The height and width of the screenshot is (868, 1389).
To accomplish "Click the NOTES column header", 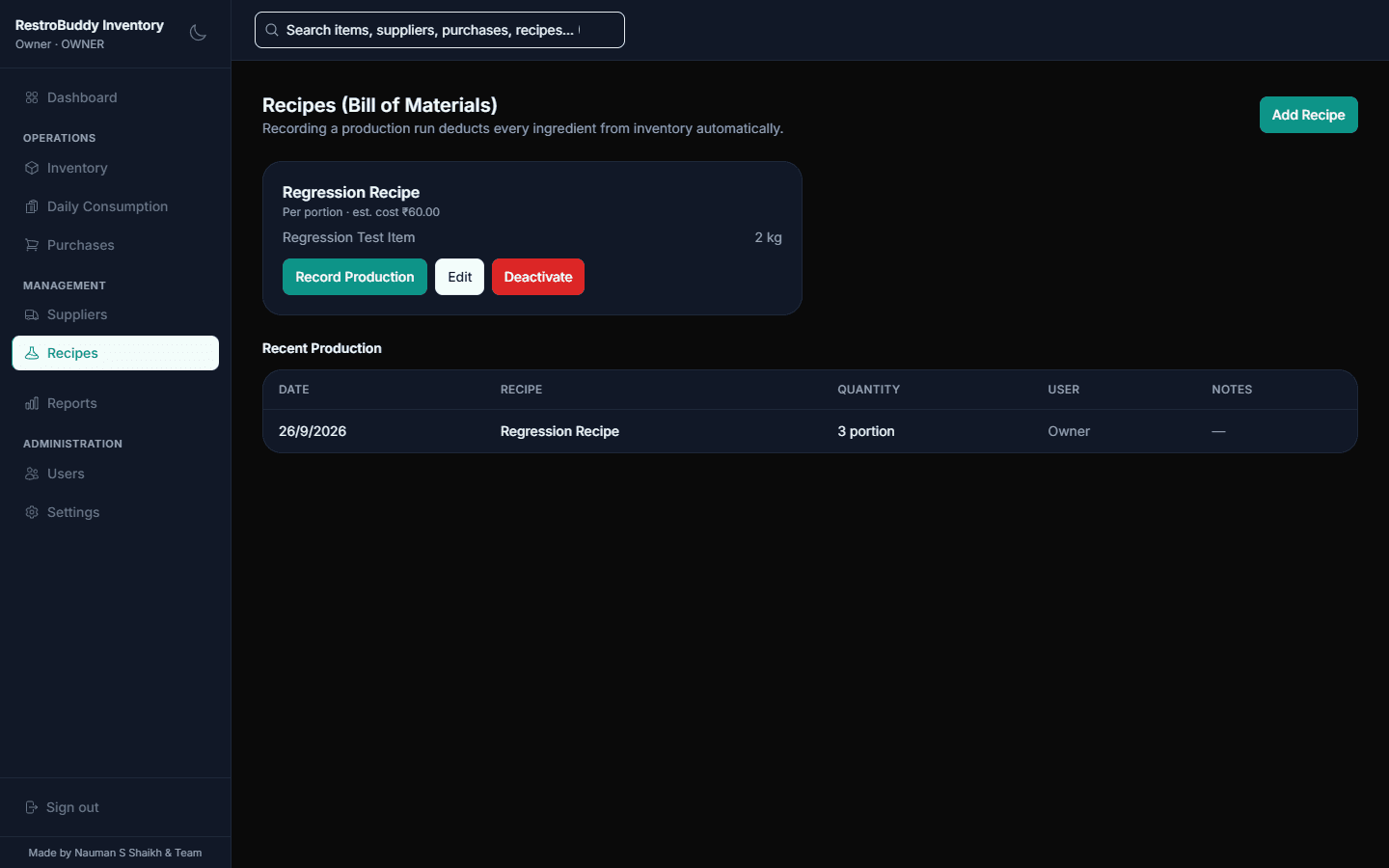I will point(1232,390).
